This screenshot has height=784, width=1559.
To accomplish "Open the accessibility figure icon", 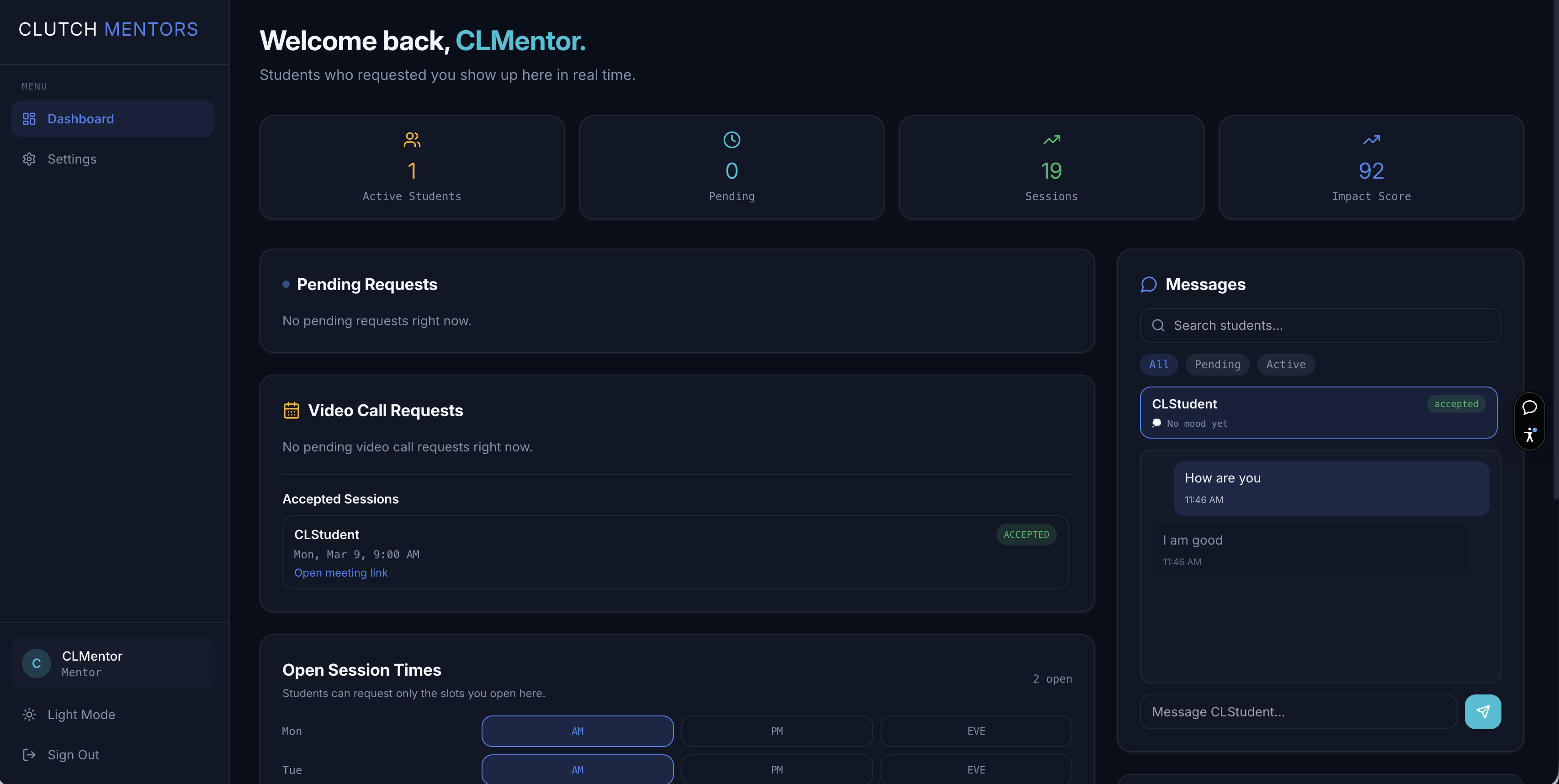I will pyautogui.click(x=1529, y=435).
